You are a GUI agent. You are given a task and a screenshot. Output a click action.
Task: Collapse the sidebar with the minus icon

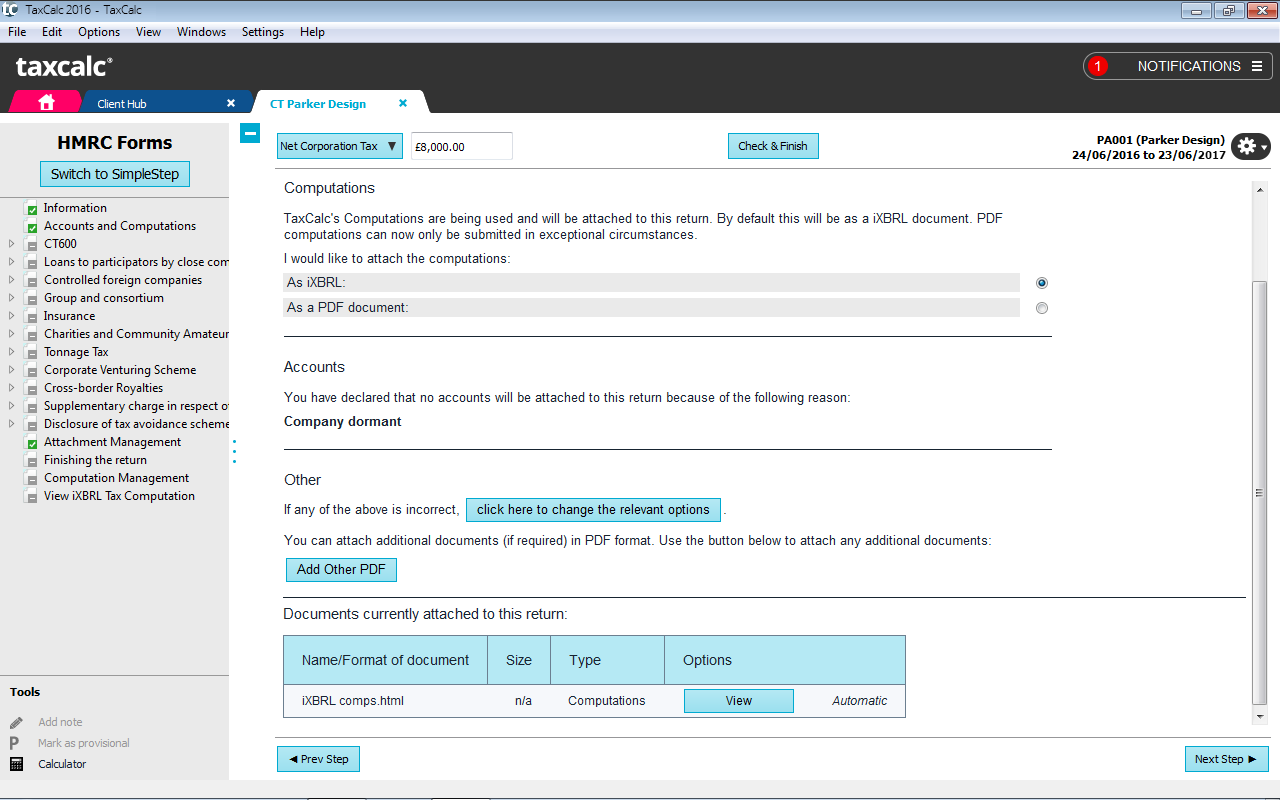click(250, 132)
